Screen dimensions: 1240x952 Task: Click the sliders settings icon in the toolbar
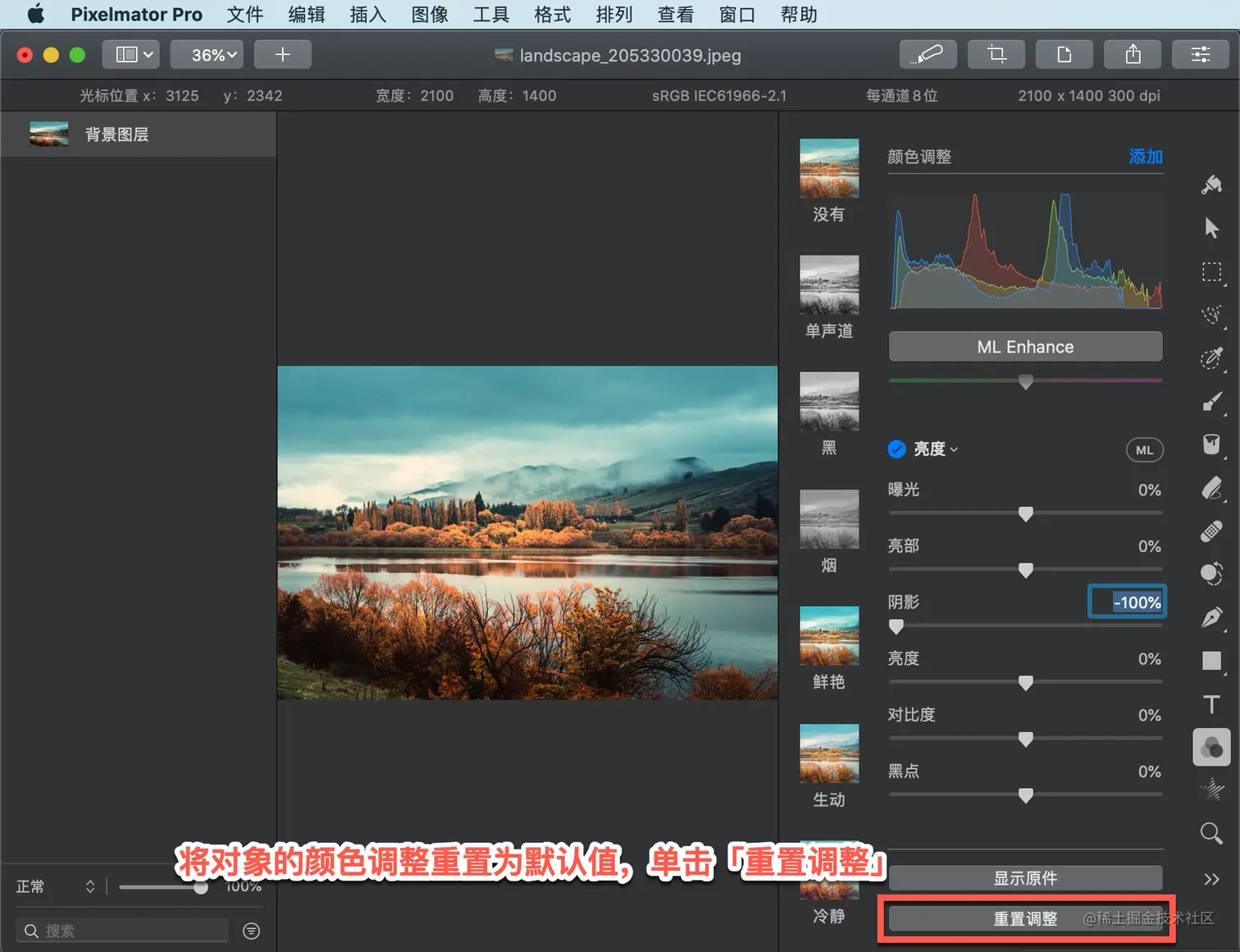(x=1201, y=54)
